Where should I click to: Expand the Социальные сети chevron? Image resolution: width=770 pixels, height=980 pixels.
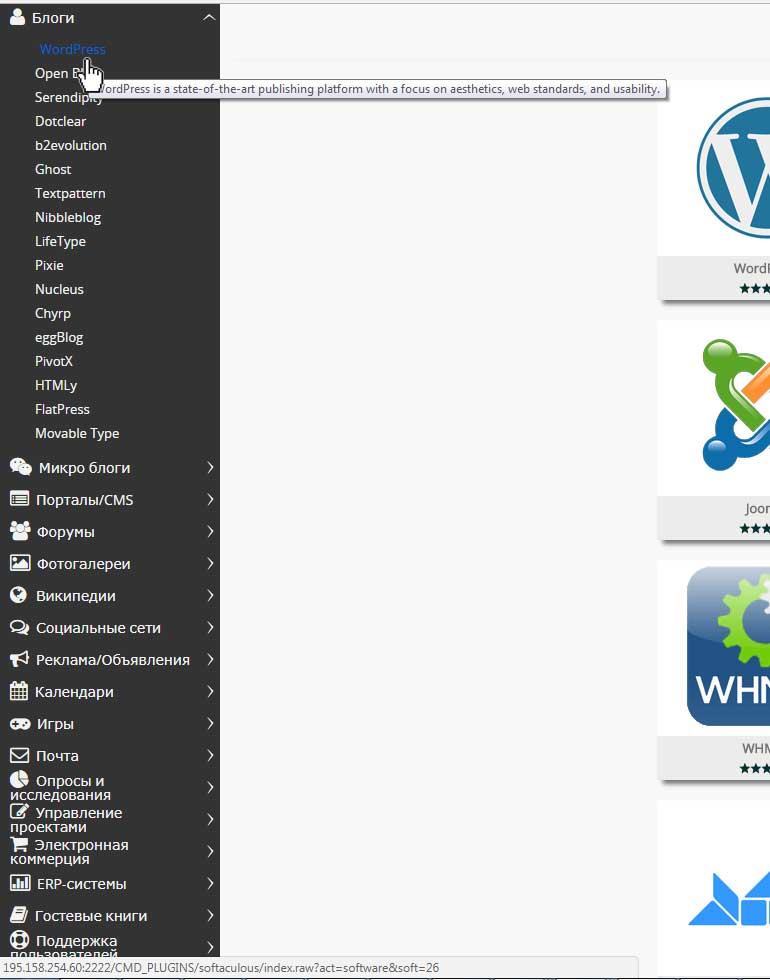click(x=210, y=628)
